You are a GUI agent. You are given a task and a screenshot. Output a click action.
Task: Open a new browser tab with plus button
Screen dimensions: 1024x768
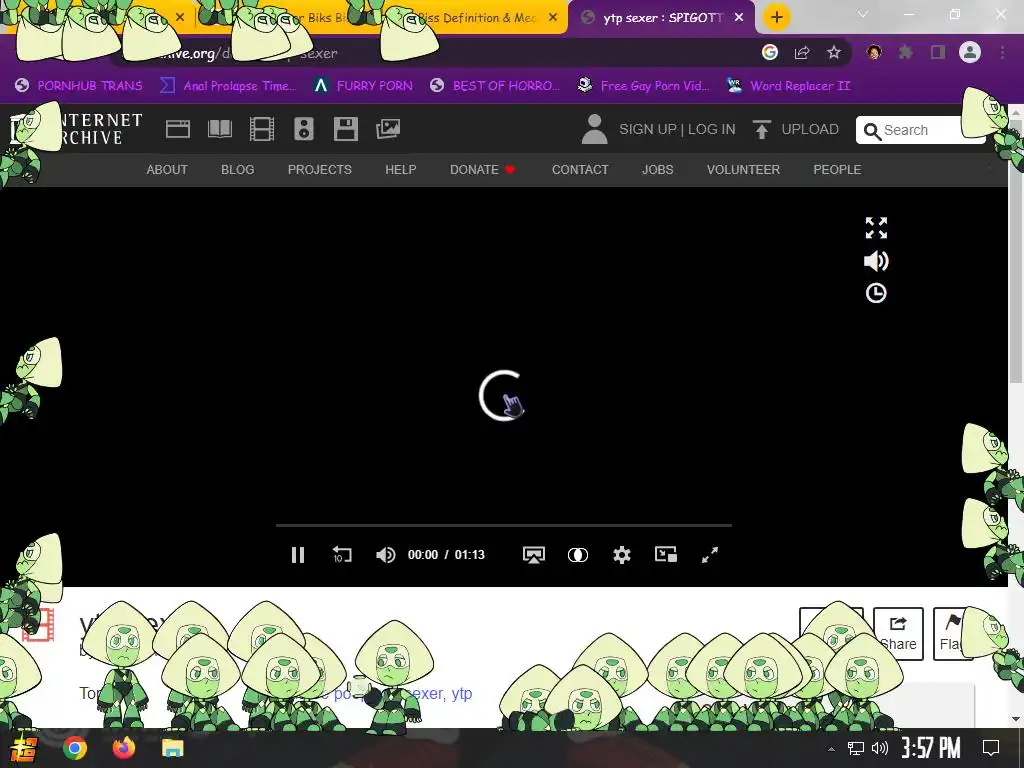pos(776,18)
